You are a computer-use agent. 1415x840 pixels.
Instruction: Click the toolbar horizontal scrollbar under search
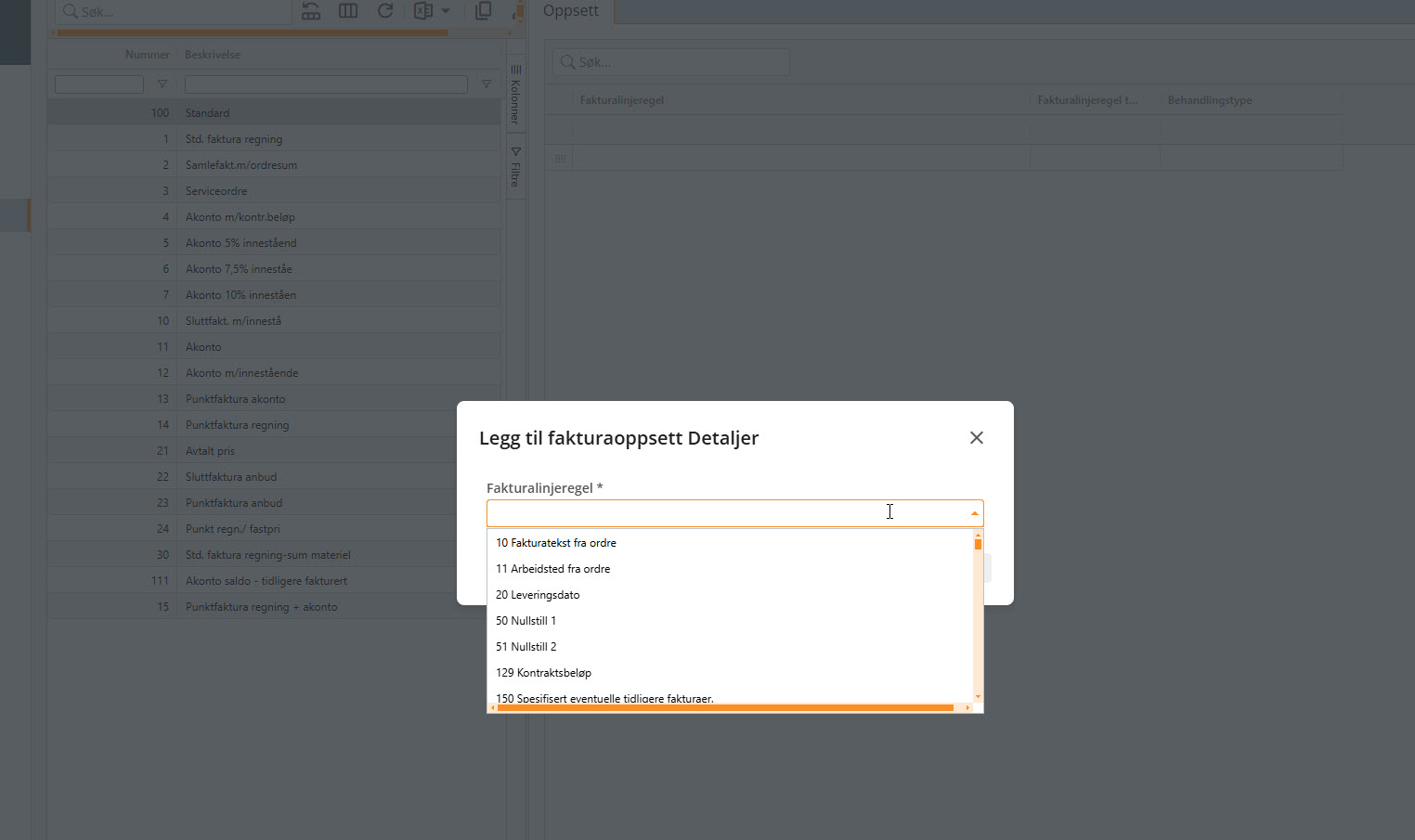coord(253,32)
